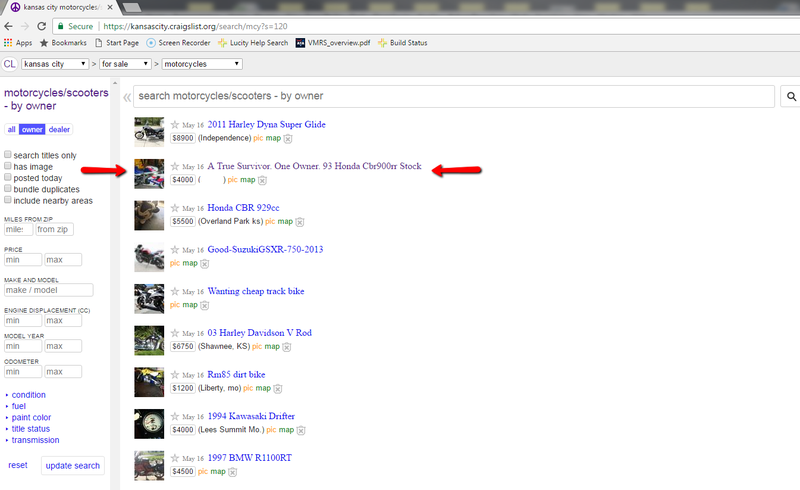800x490 pixels.
Task: Open the Start Page bookmark
Action: point(117,43)
